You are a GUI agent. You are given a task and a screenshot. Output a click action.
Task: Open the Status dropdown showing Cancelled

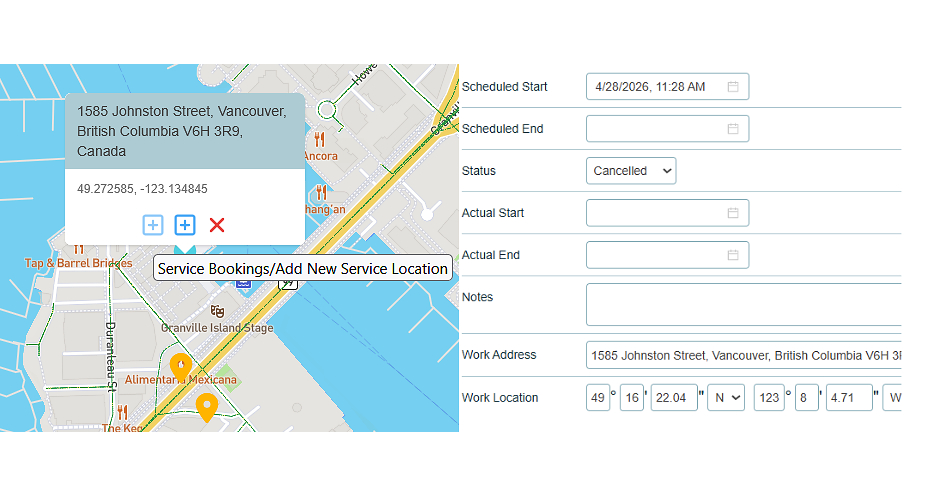[631, 171]
